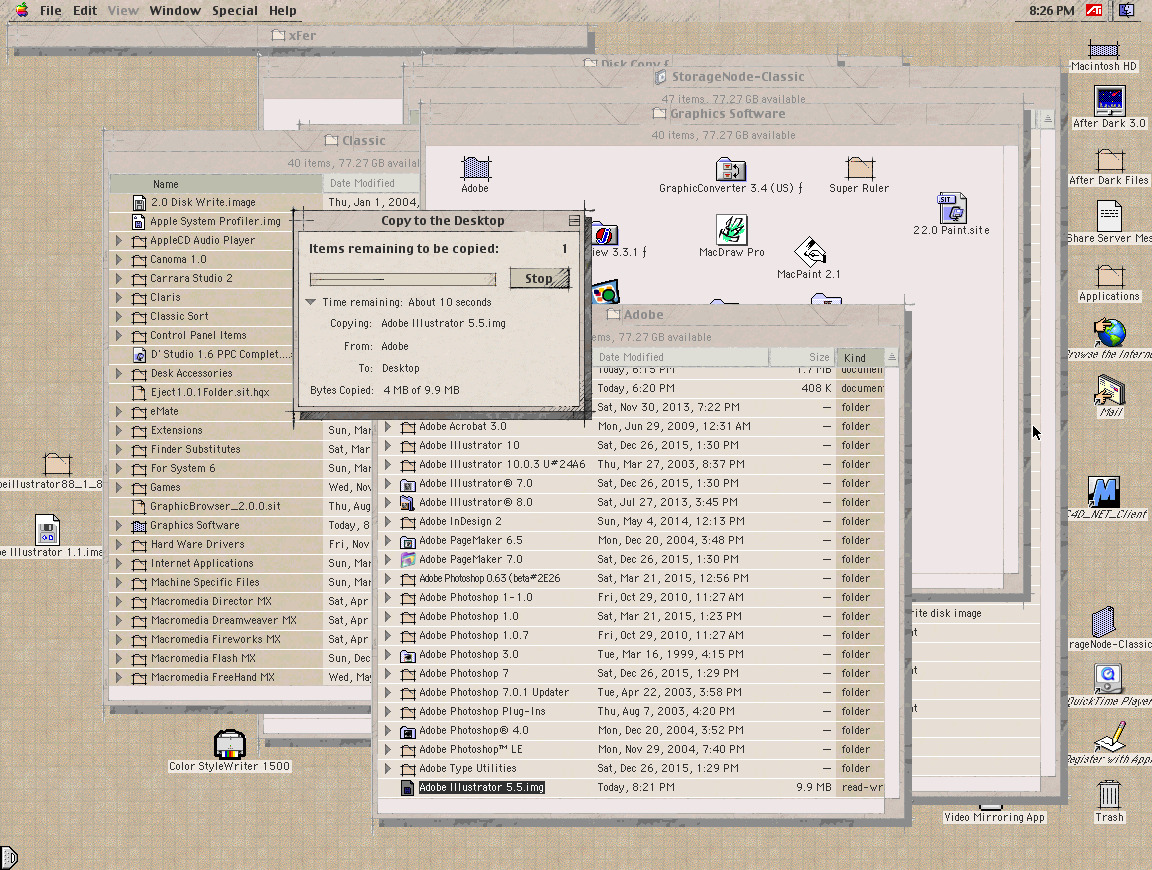Select the Adobe Illustrator® 8.0 folder icon
The width and height of the screenshot is (1152, 870).
click(407, 503)
